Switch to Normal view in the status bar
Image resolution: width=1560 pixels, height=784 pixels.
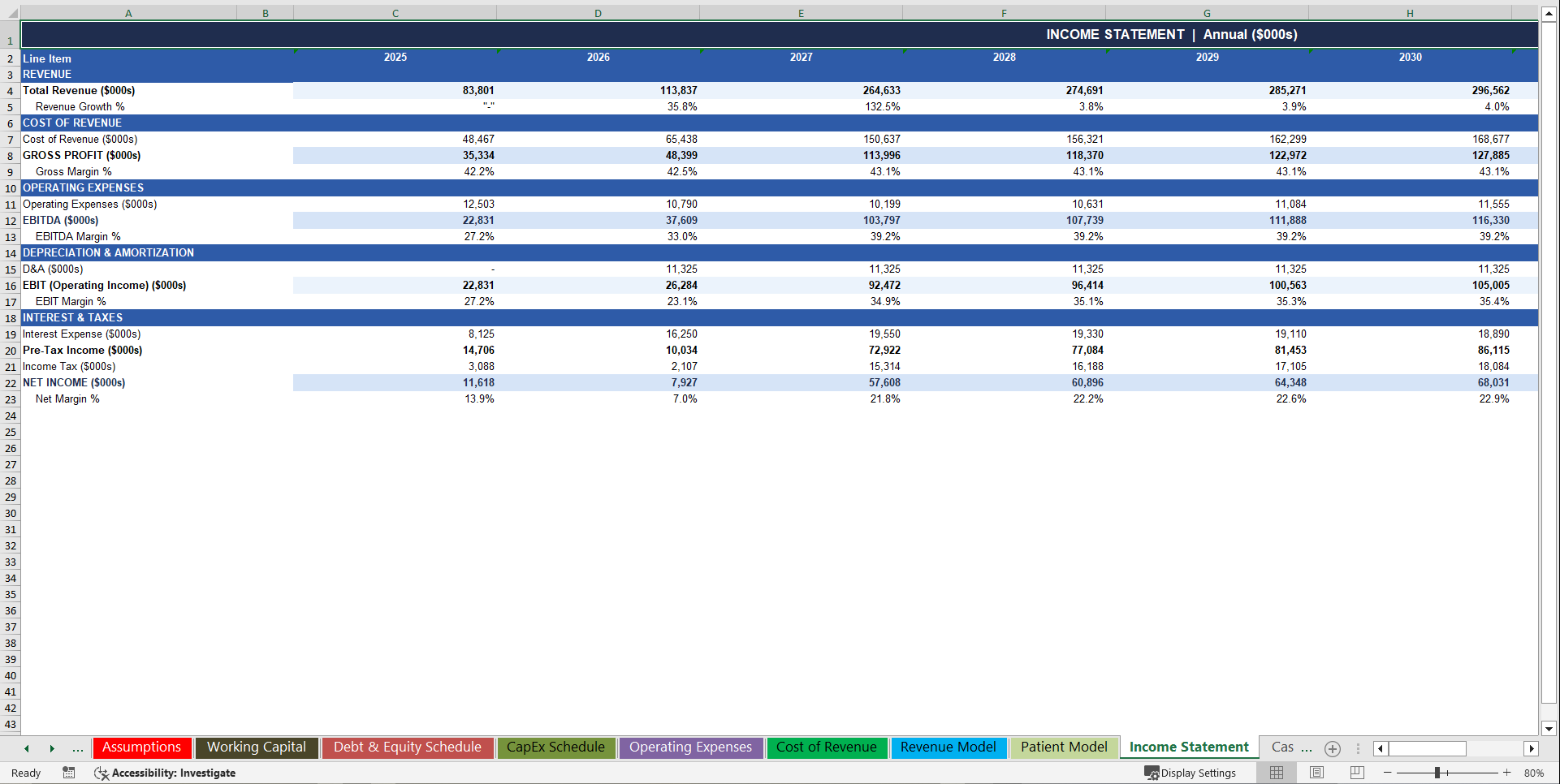pos(1276,773)
